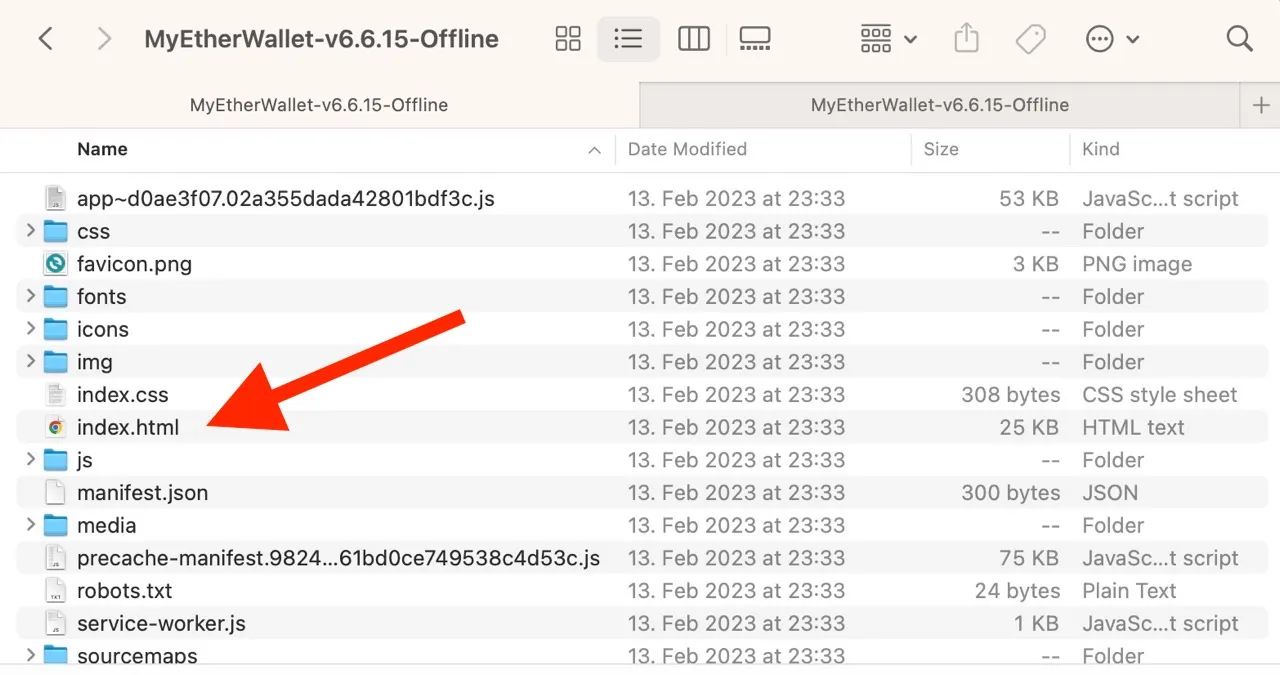1280x675 pixels.
Task: Open search with the magnifier icon
Action: pyautogui.click(x=1239, y=39)
